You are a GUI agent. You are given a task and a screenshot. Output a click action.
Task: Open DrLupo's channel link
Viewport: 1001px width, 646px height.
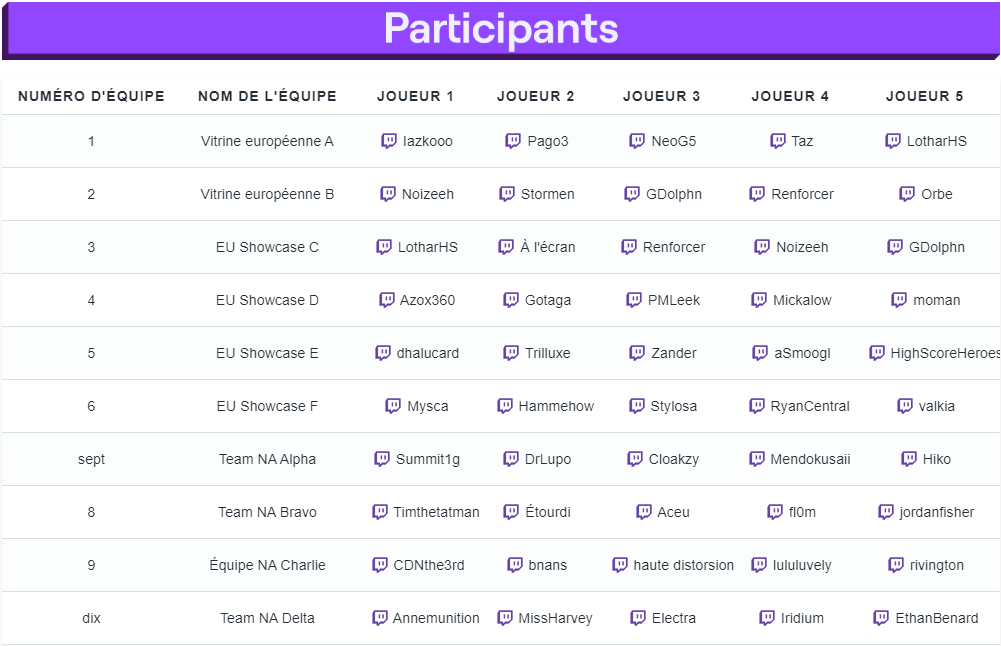pos(548,459)
